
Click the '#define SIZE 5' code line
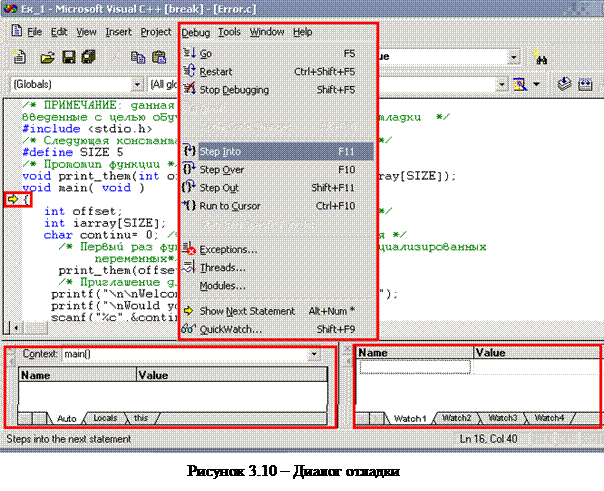73,152
